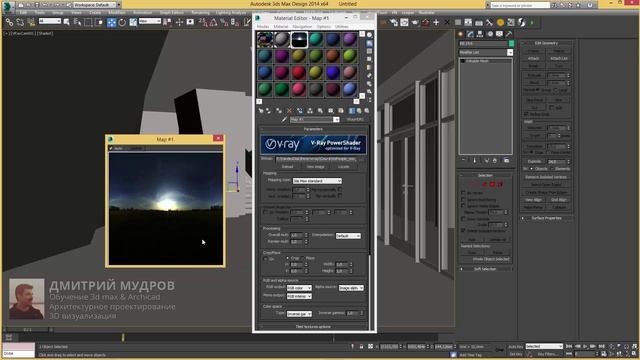Screen dimensions: 640x360
Task: Click Select and Link toolbar icon
Action: pyautogui.click(x=9, y=22)
